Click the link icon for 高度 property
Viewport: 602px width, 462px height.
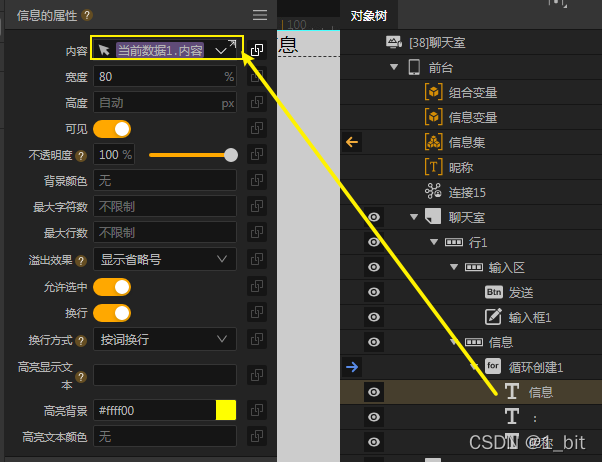(x=257, y=103)
